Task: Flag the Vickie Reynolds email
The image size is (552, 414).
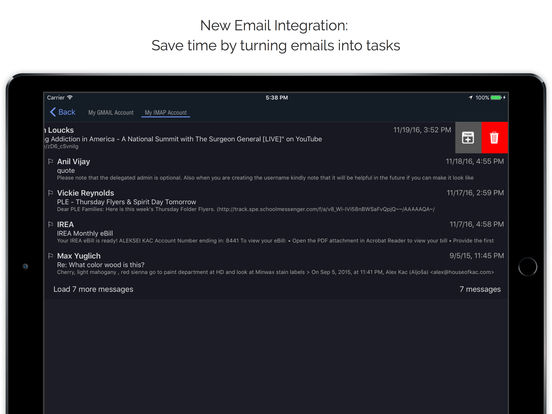Action: point(51,193)
